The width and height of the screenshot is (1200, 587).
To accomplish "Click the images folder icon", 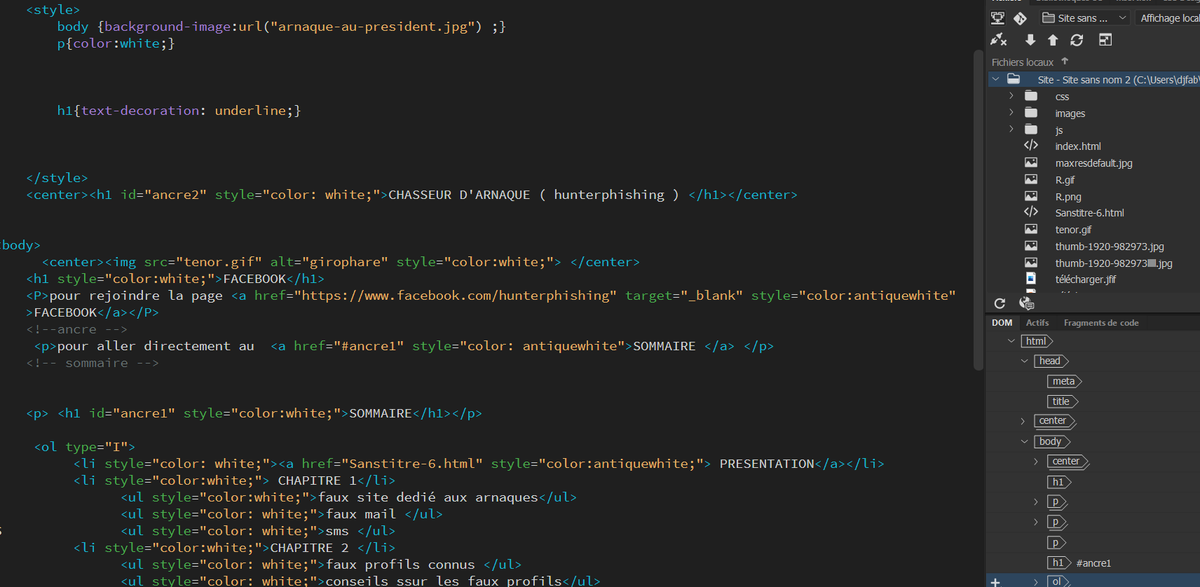I will 1031,113.
